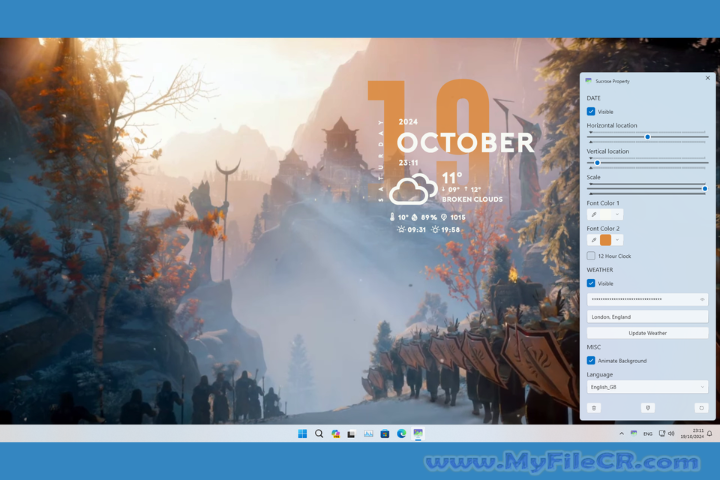This screenshot has height=480, width=720.
Task: Uncheck the DATE Visible checkbox
Action: [x=591, y=112]
